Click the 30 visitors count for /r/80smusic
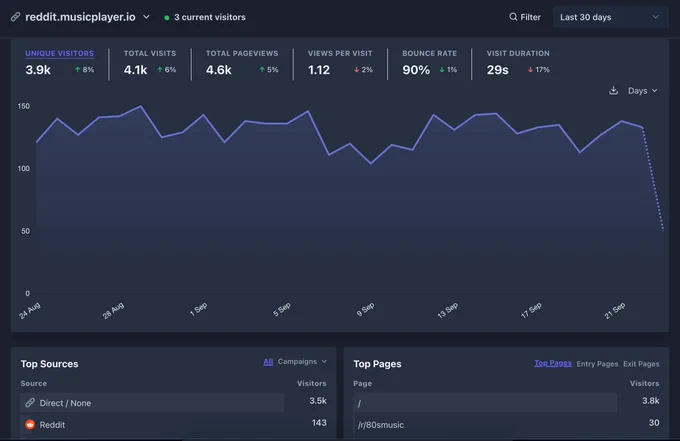The image size is (680, 441). tap(654, 423)
